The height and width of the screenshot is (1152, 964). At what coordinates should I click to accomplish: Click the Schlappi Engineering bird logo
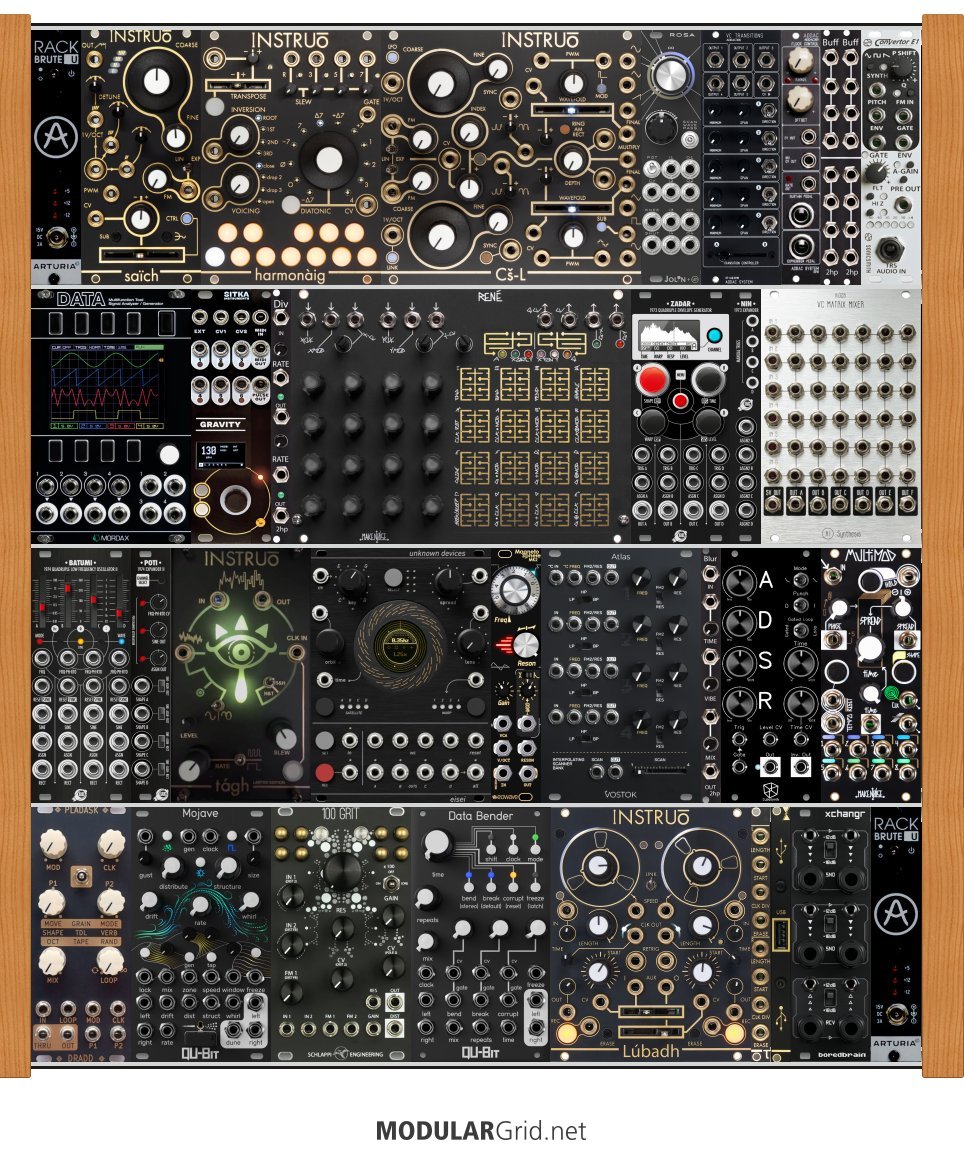pyautogui.click(x=341, y=1054)
